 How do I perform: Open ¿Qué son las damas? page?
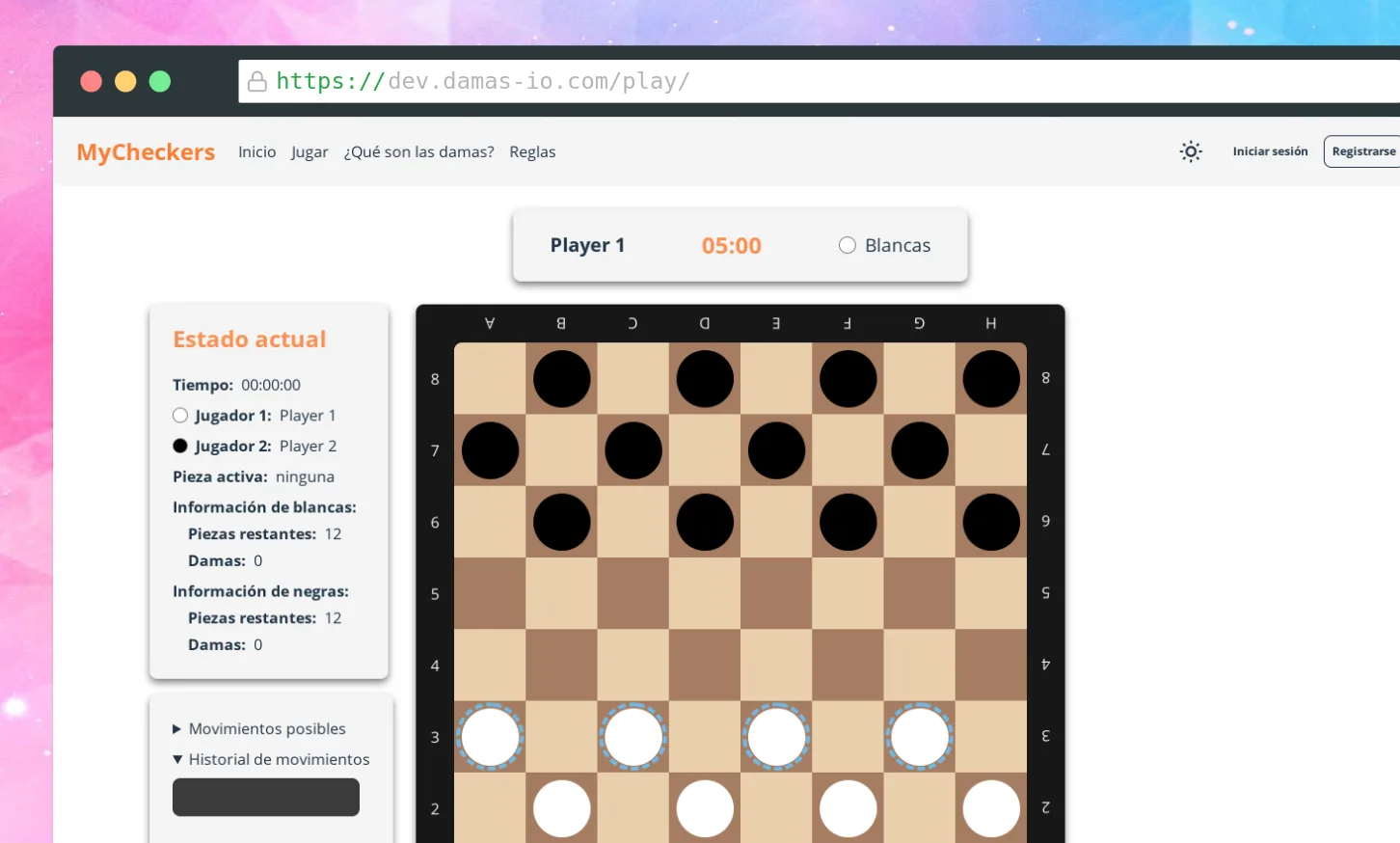418,152
